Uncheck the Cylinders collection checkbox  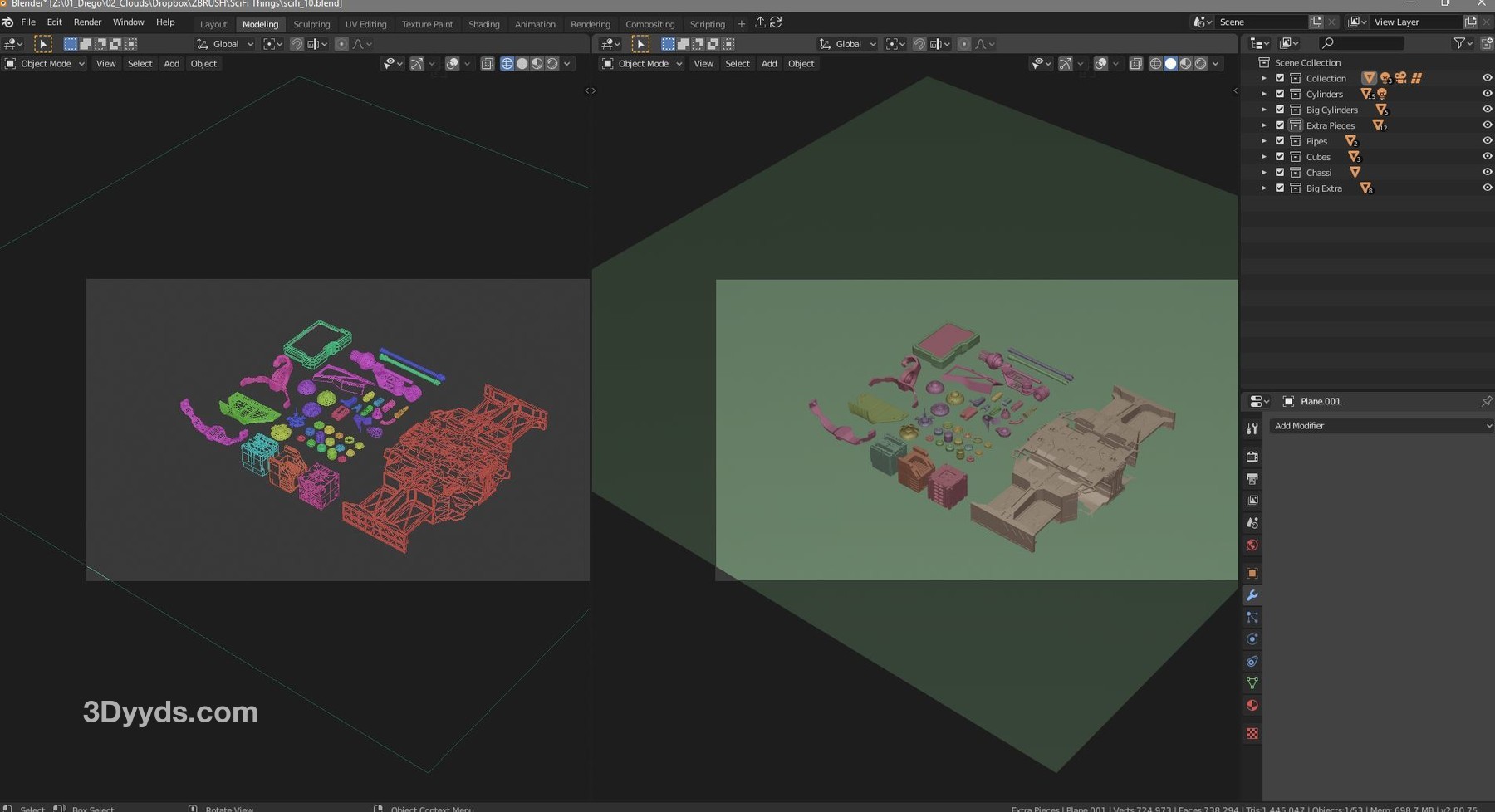(1280, 94)
